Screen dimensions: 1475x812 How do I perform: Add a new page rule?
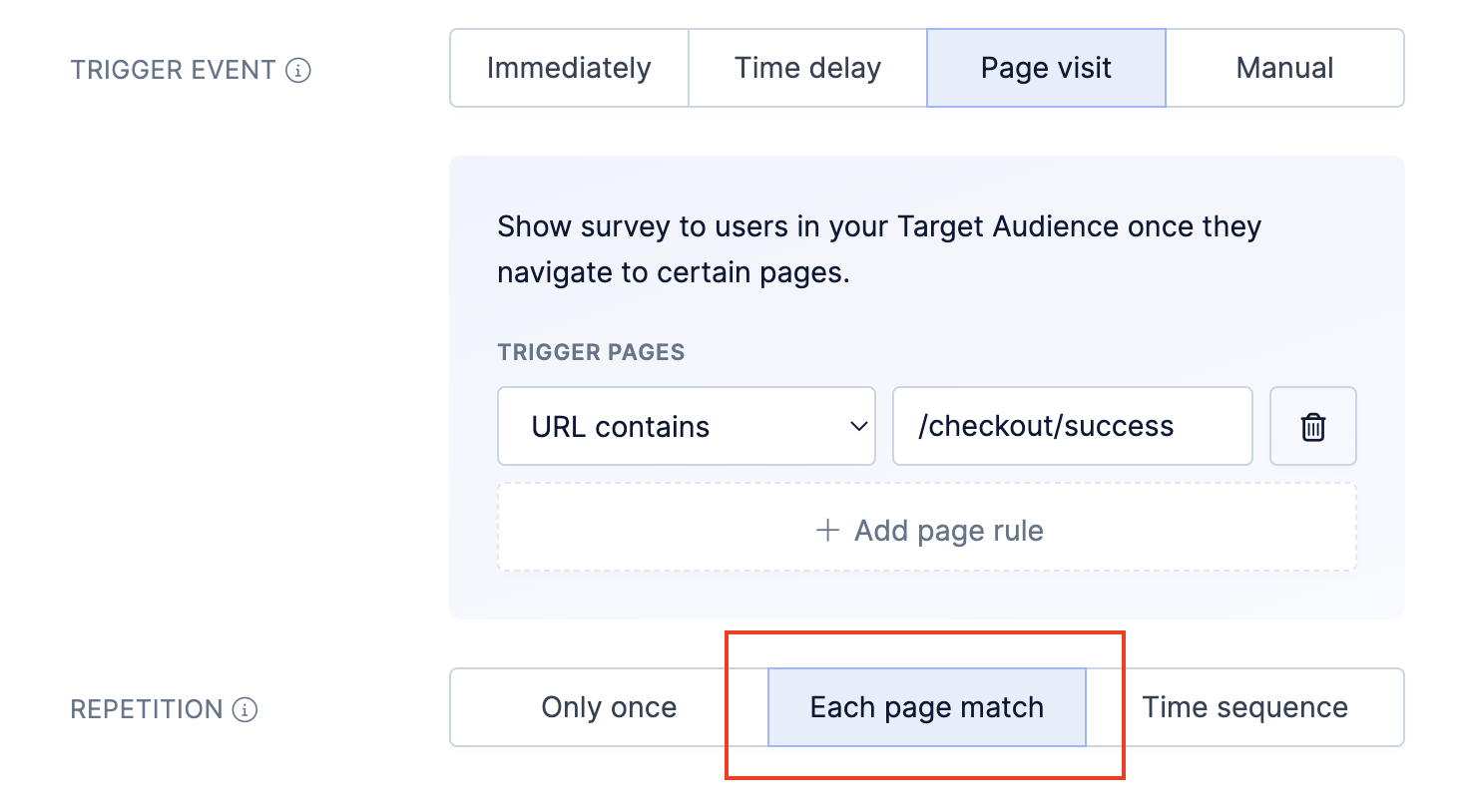tap(927, 528)
